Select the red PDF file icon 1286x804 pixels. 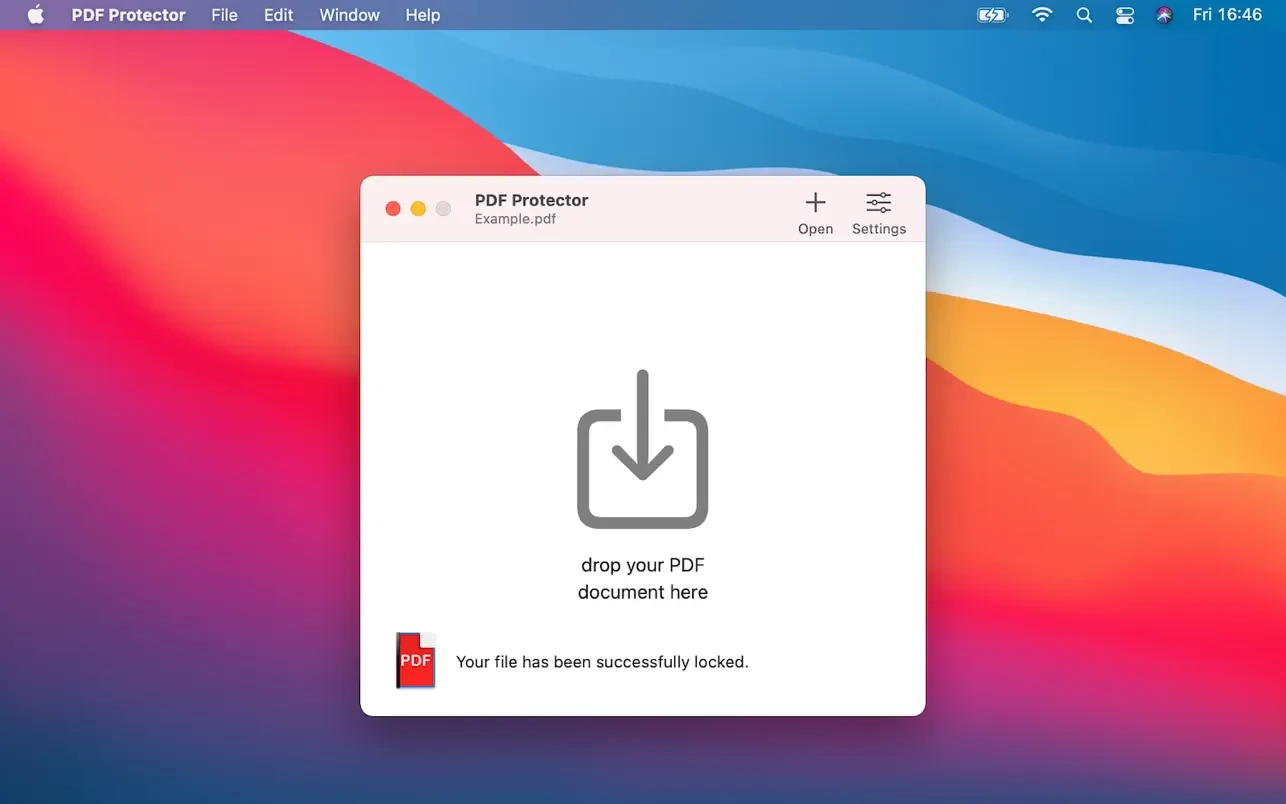(x=416, y=660)
